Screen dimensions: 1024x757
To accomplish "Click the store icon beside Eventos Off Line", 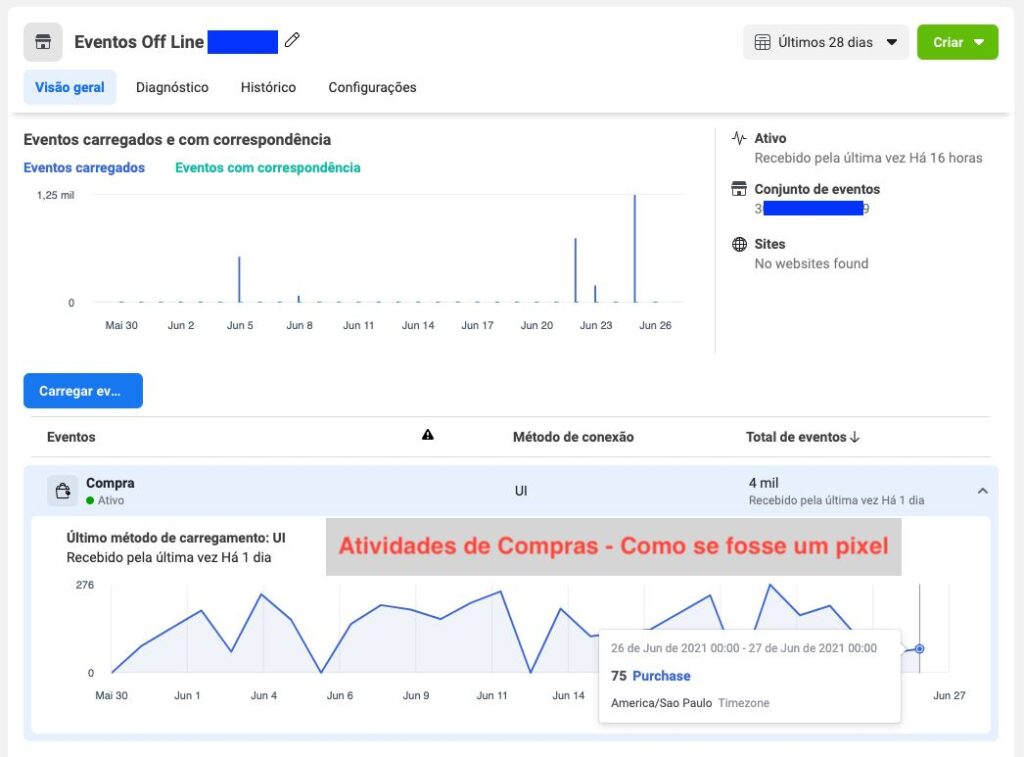I will tap(42, 43).
